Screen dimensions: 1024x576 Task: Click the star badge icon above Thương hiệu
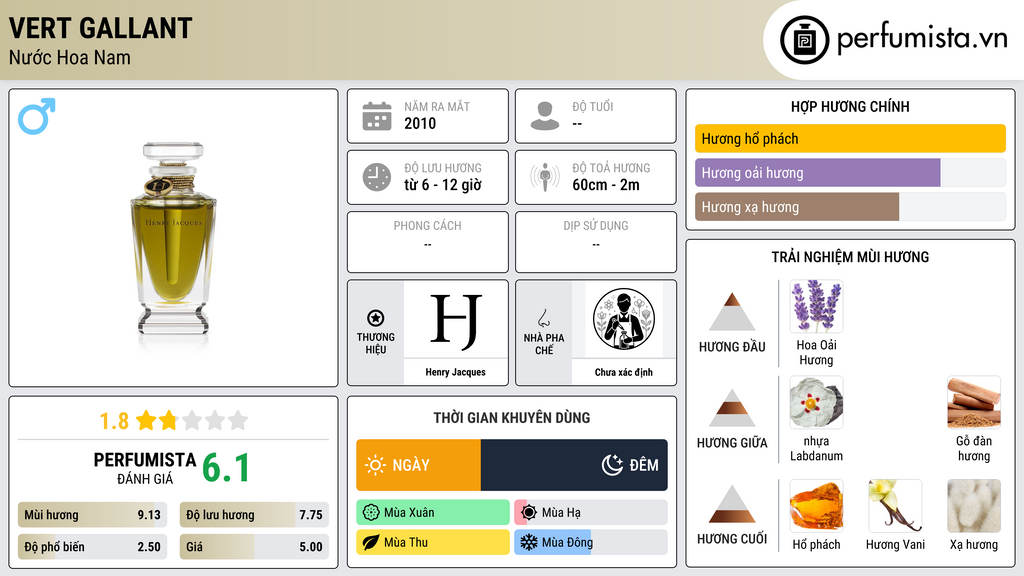pyautogui.click(x=376, y=318)
